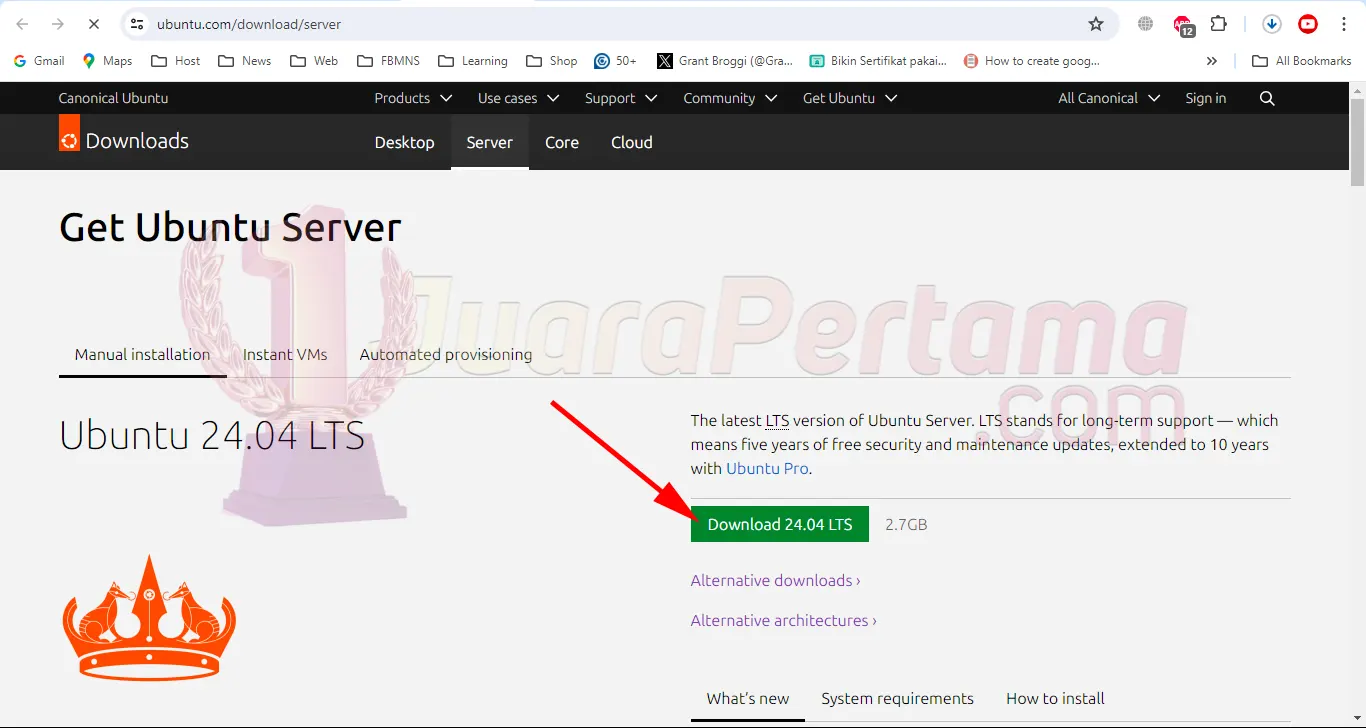Expand the Products dropdown menu
Screen dimensions: 1366x728
pos(413,98)
